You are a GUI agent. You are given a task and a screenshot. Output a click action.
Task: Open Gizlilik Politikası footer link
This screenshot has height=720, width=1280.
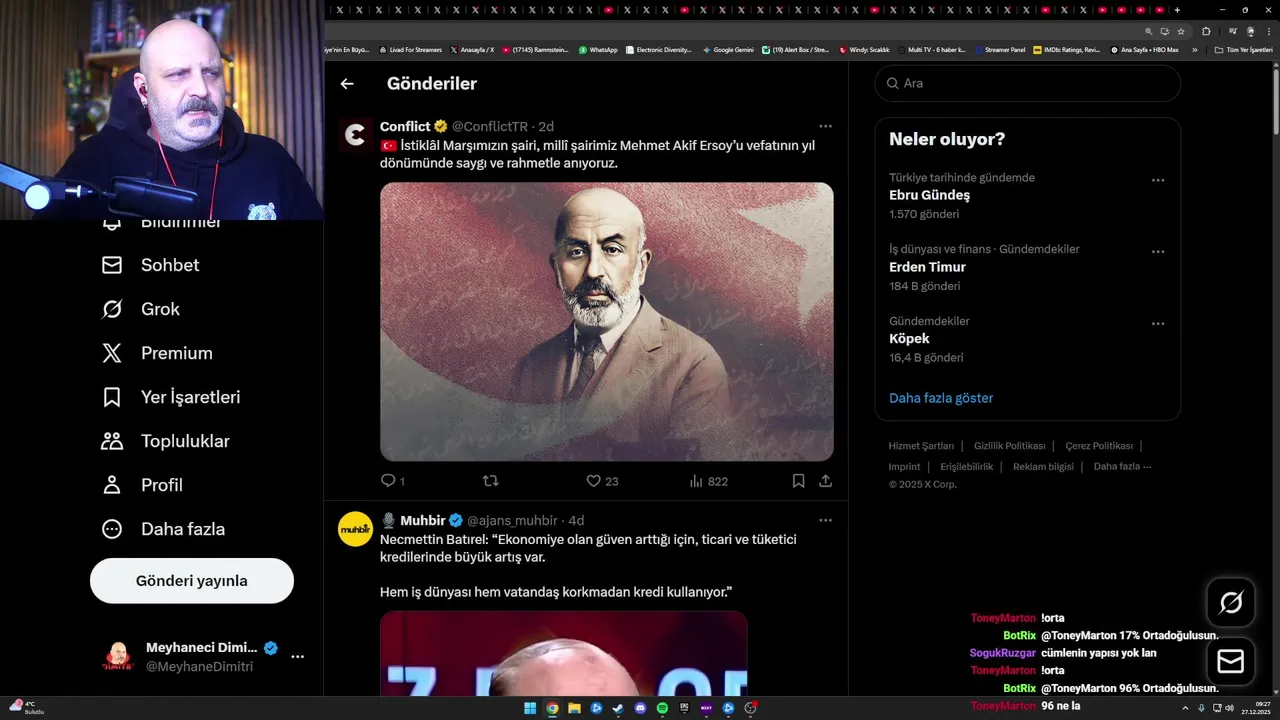point(1009,446)
